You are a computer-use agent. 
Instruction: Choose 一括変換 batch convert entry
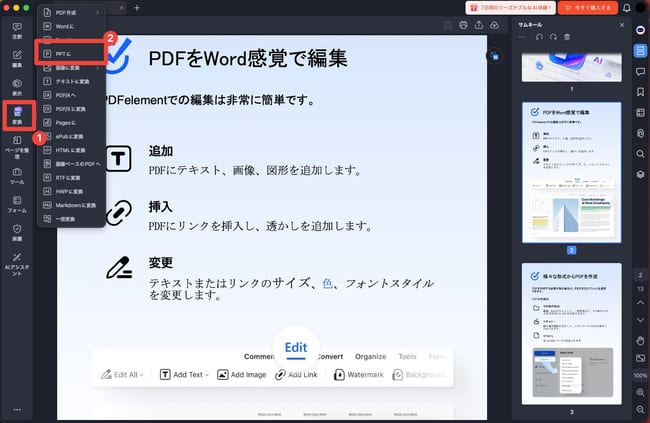coord(72,219)
